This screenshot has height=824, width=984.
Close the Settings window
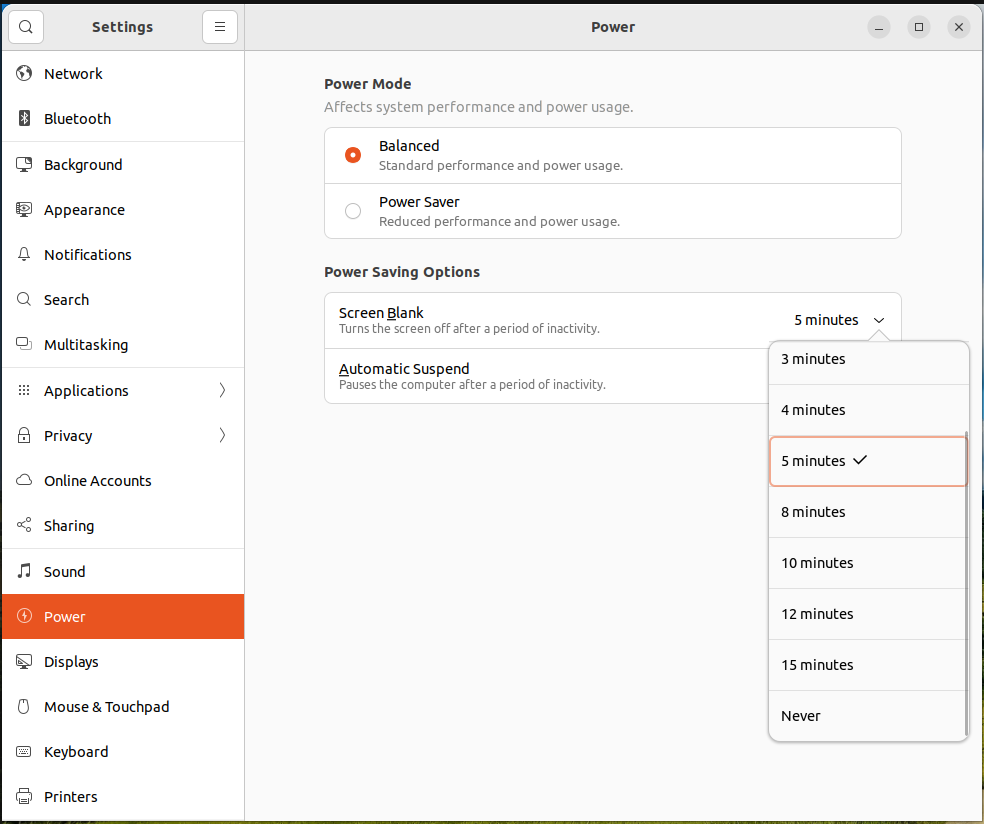click(959, 27)
